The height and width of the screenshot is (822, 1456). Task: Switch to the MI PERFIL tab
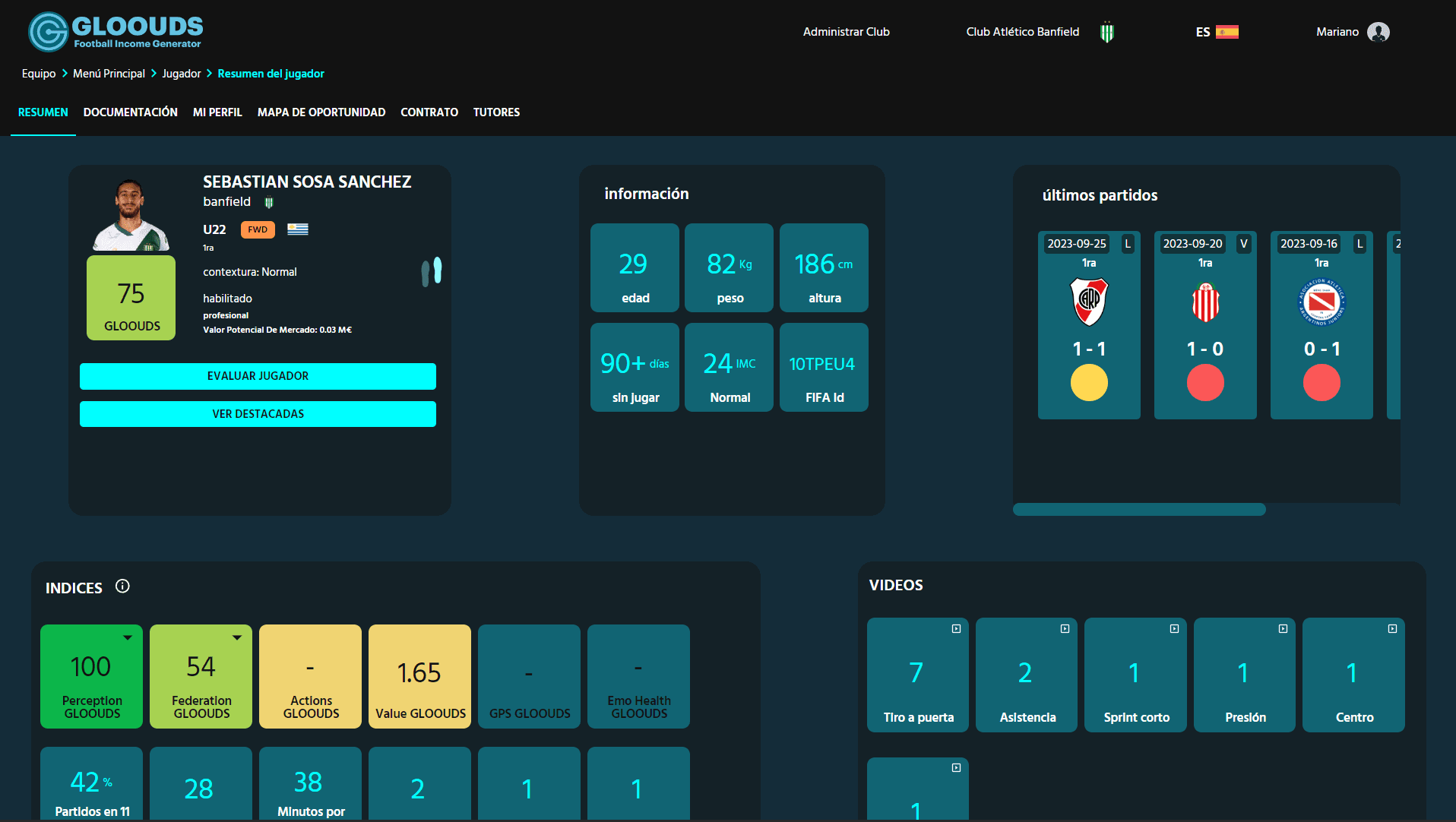217,112
